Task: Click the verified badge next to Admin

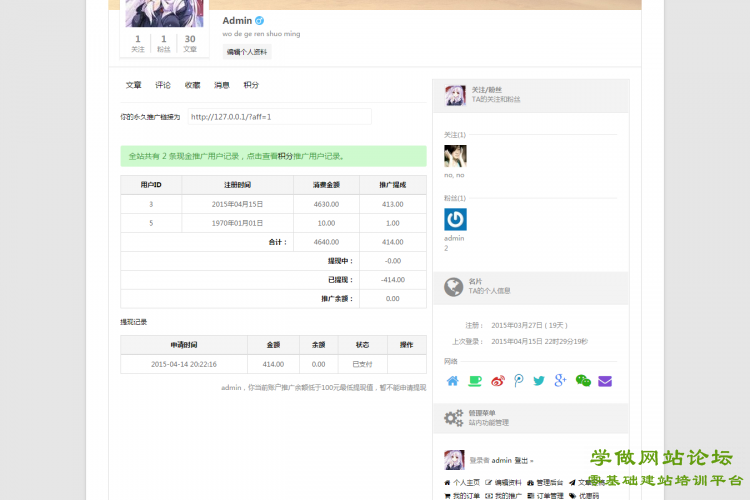Action: click(x=259, y=21)
